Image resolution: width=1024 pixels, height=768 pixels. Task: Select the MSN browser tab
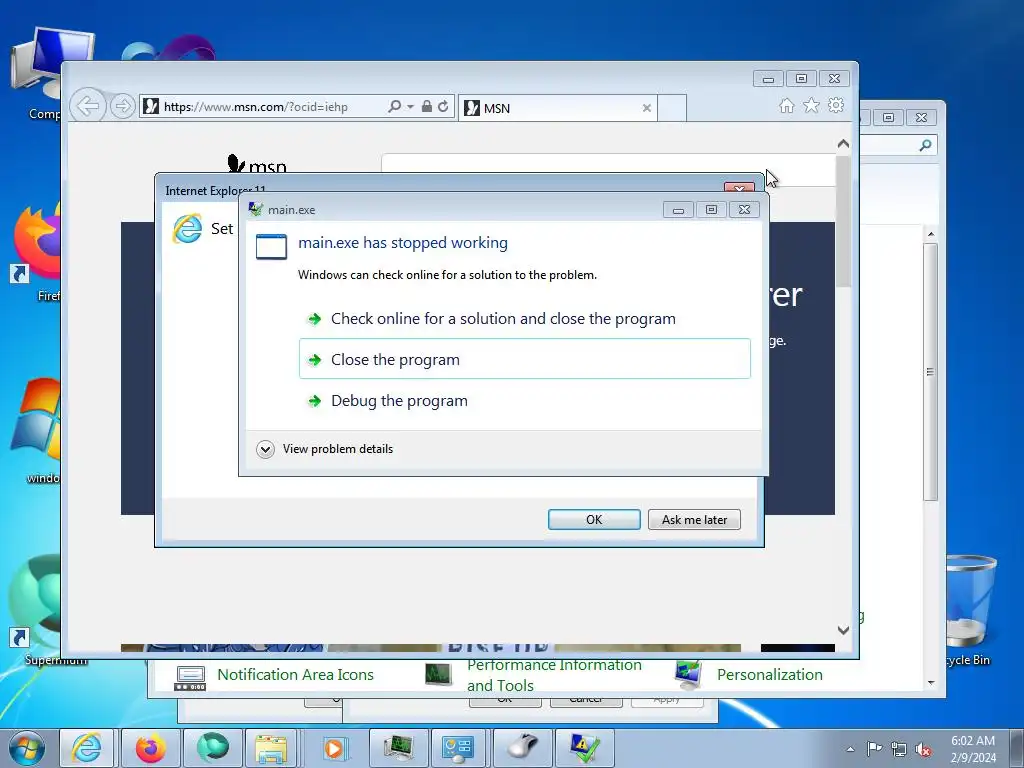click(557, 108)
